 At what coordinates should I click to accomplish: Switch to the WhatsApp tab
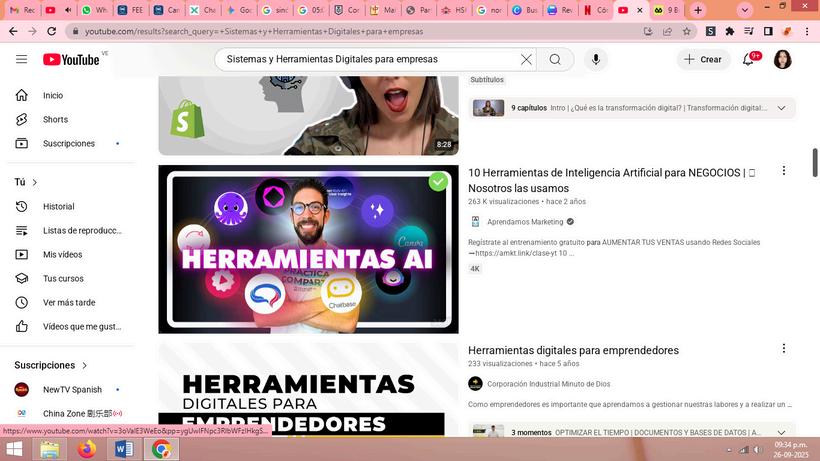coord(95,10)
